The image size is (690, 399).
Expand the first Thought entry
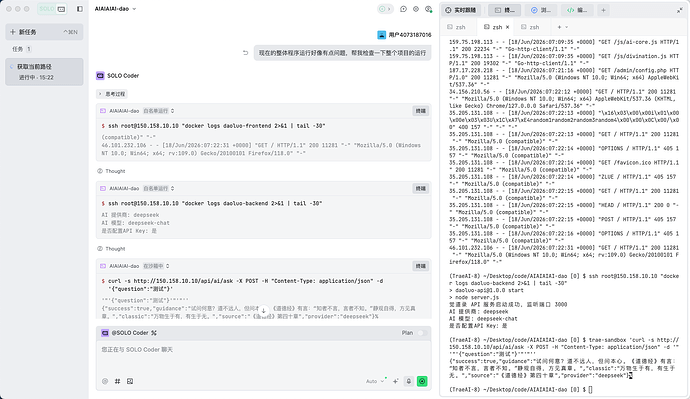pyautogui.click(x=111, y=171)
